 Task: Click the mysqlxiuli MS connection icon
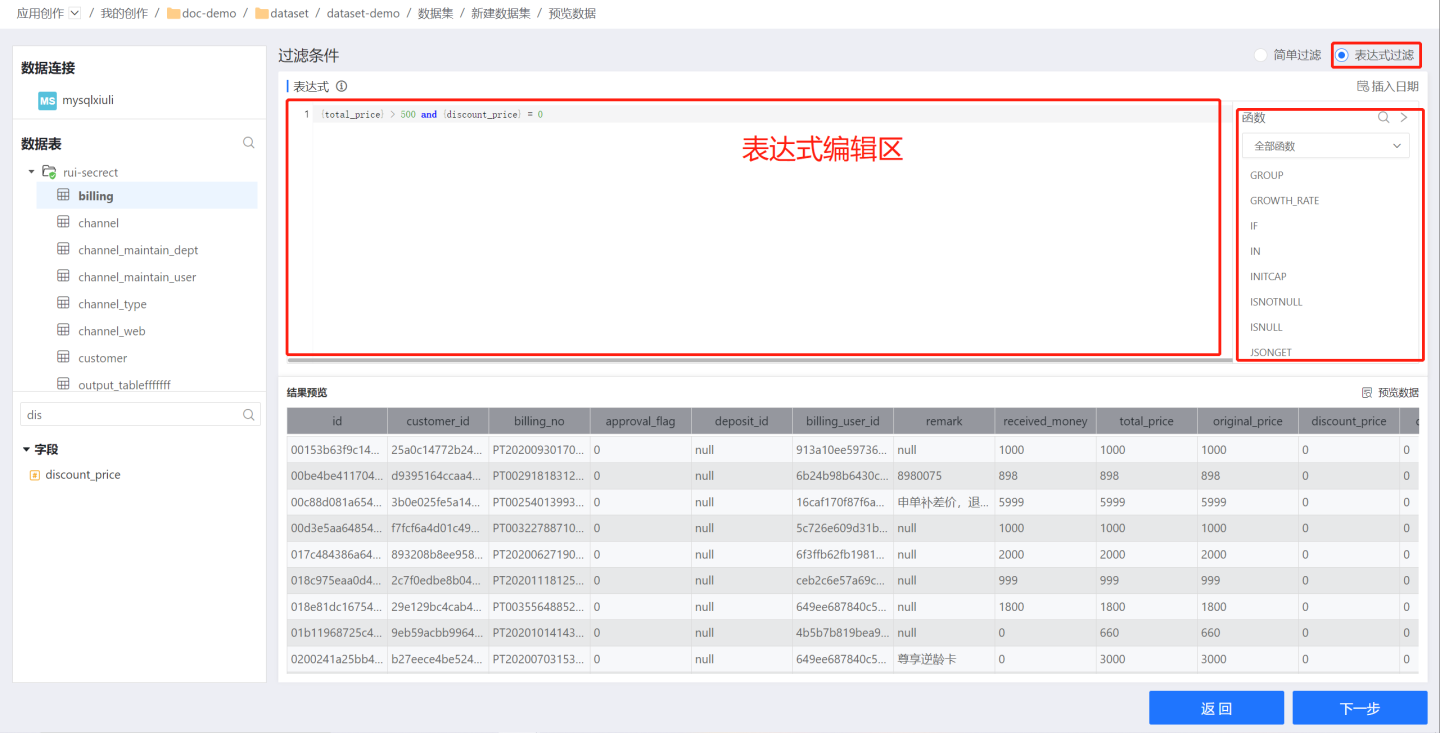click(x=47, y=101)
